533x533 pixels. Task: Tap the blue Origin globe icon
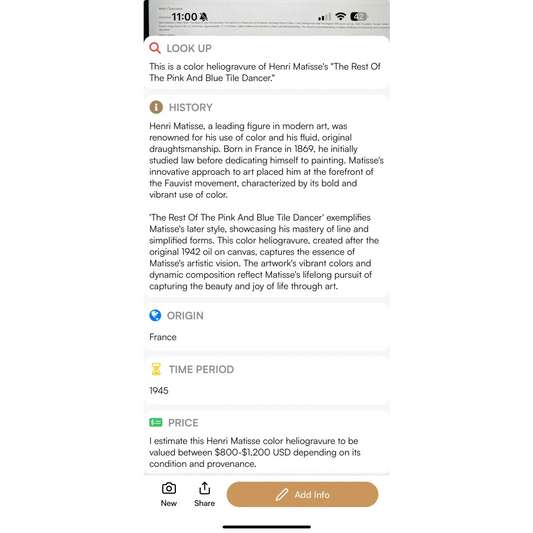[x=155, y=315]
